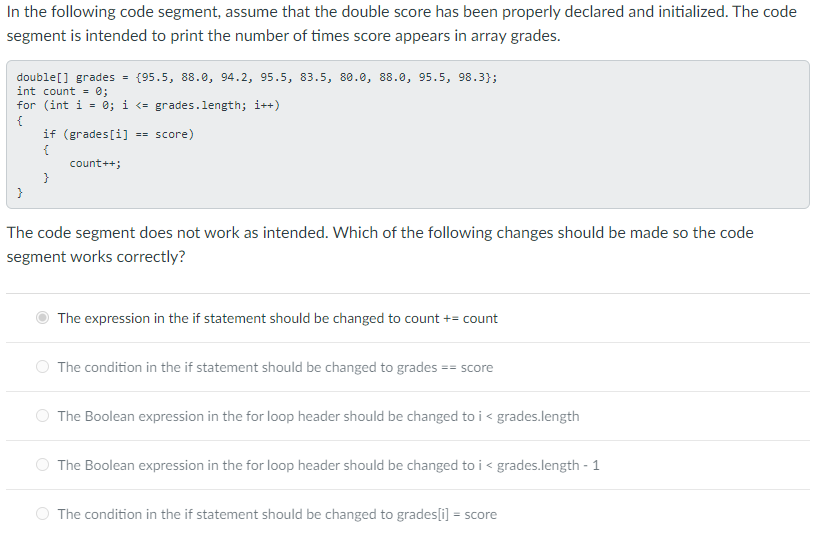The width and height of the screenshot is (816, 550).
Task: Click the 'double[] grades' array declaration line
Action: 257,78
